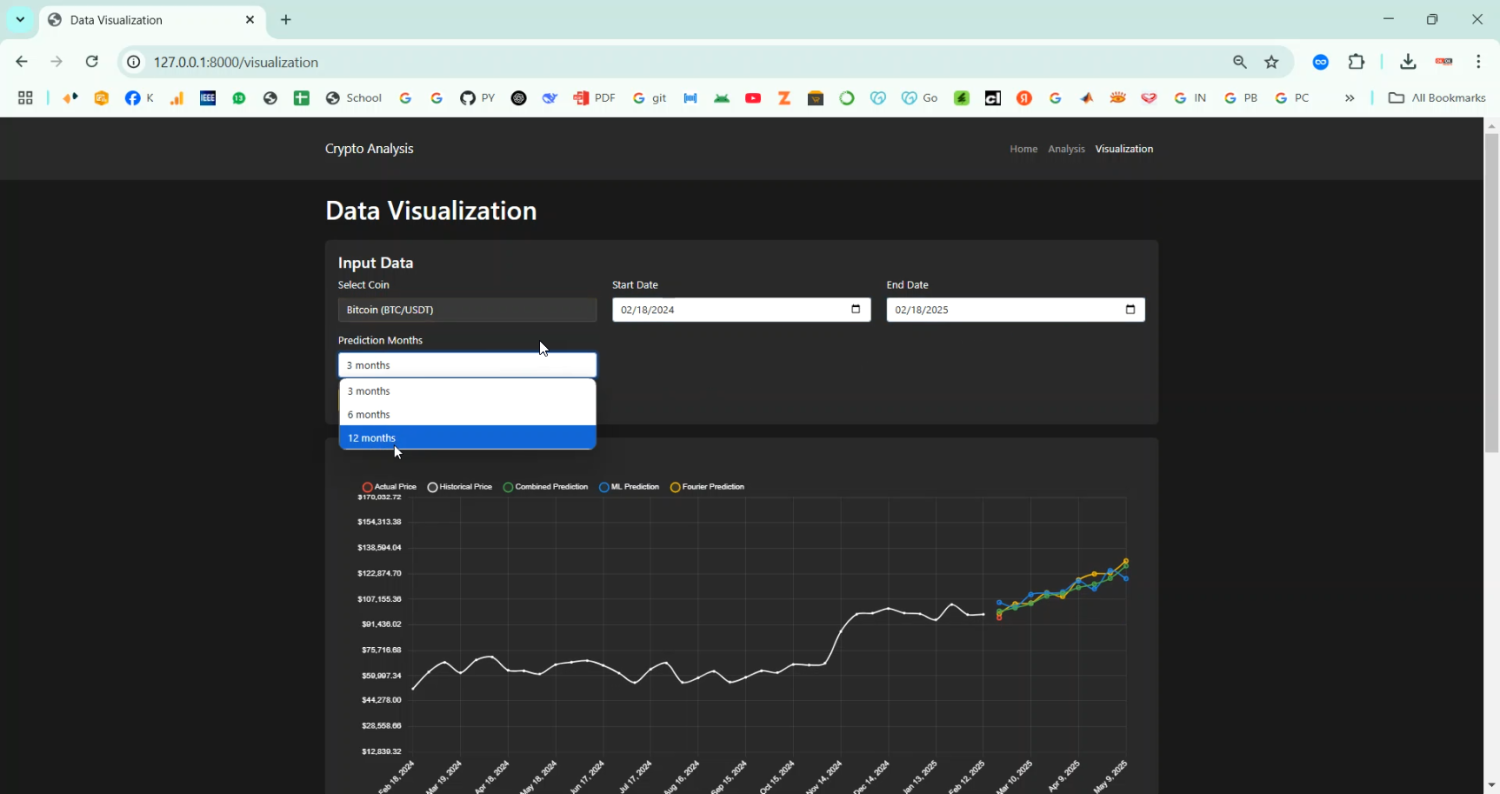Go to the Analysis nav tab
This screenshot has width=1500, height=794.
click(1066, 149)
